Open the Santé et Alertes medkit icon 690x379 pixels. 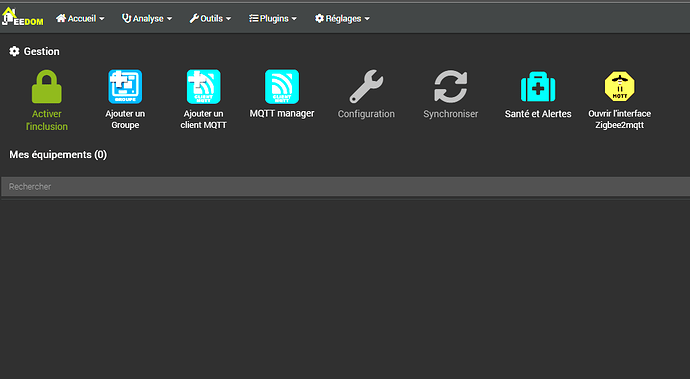pos(538,87)
